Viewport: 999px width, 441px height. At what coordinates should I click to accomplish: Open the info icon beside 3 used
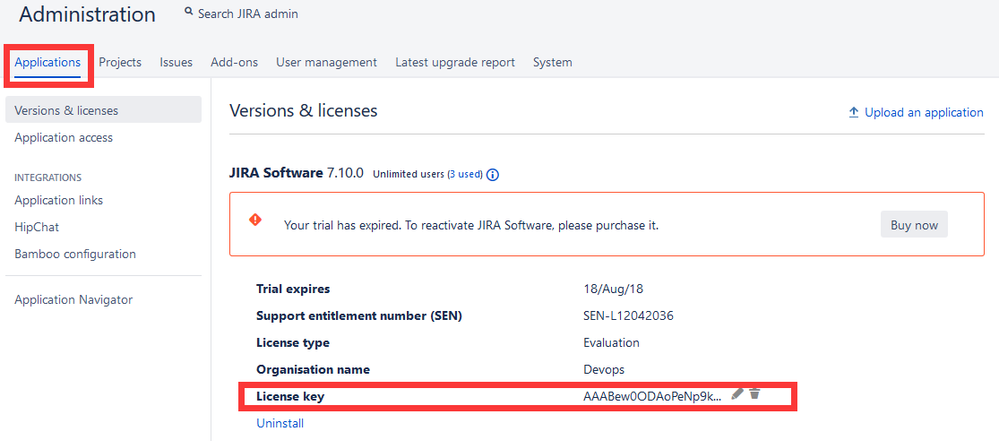pyautogui.click(x=492, y=175)
